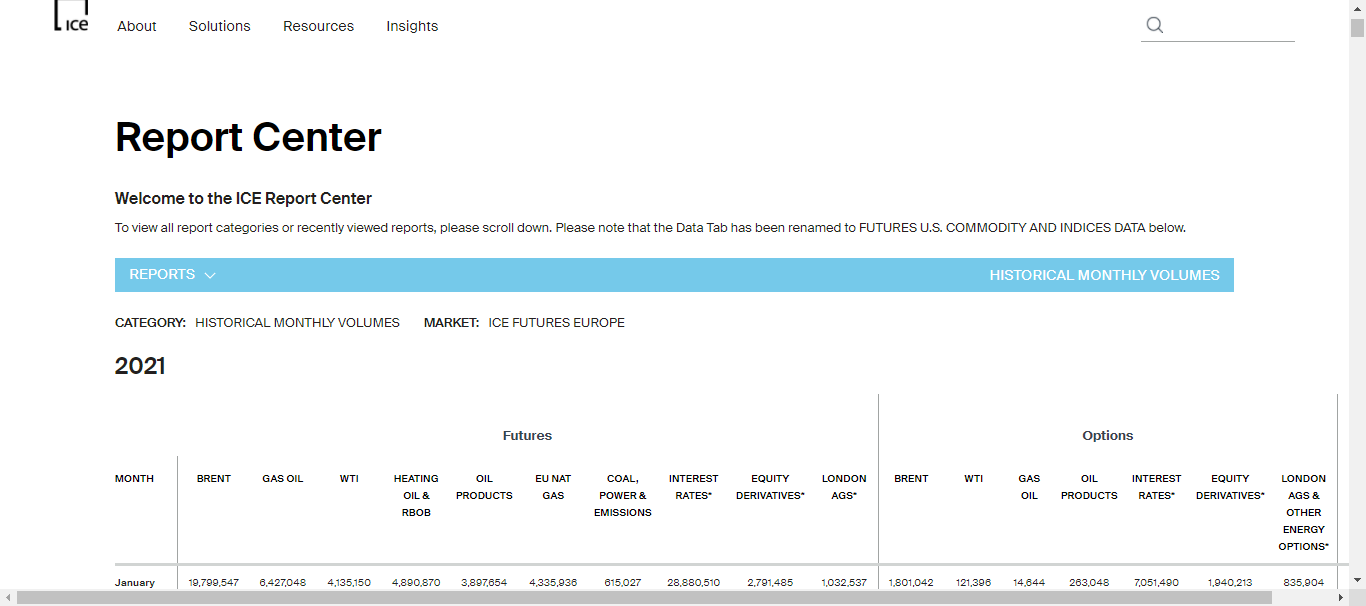
Task: Open the Insights menu
Action: pyautogui.click(x=412, y=26)
